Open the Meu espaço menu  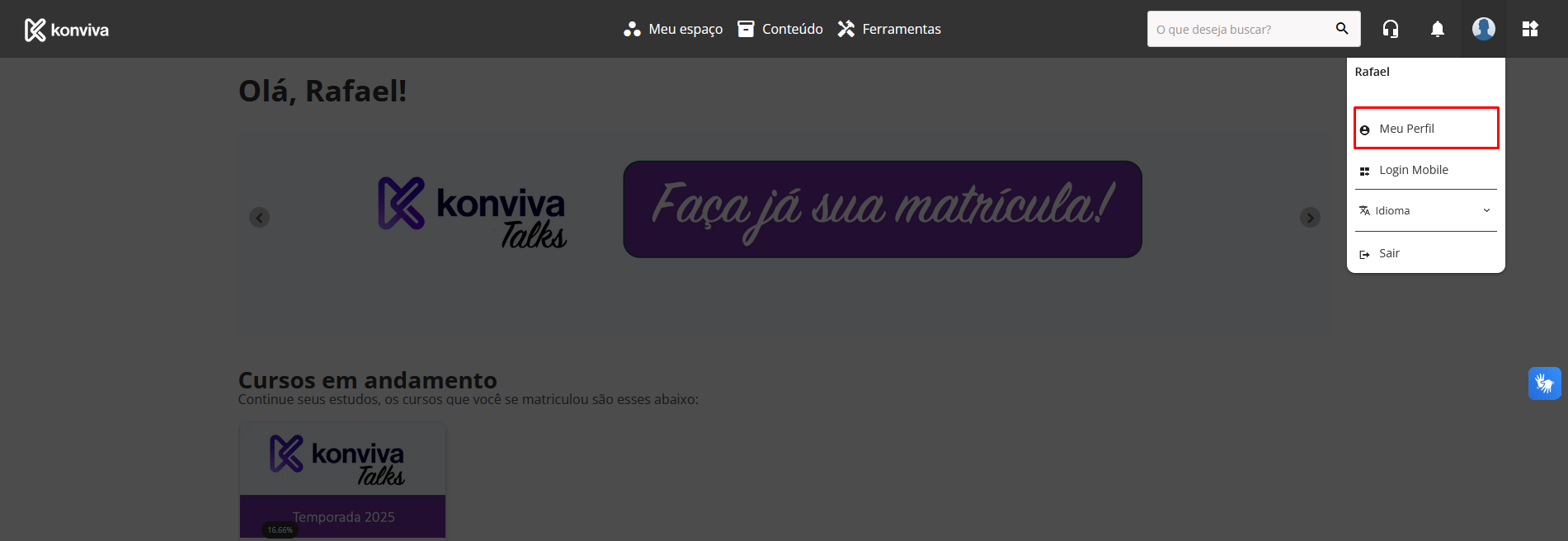pyautogui.click(x=673, y=29)
